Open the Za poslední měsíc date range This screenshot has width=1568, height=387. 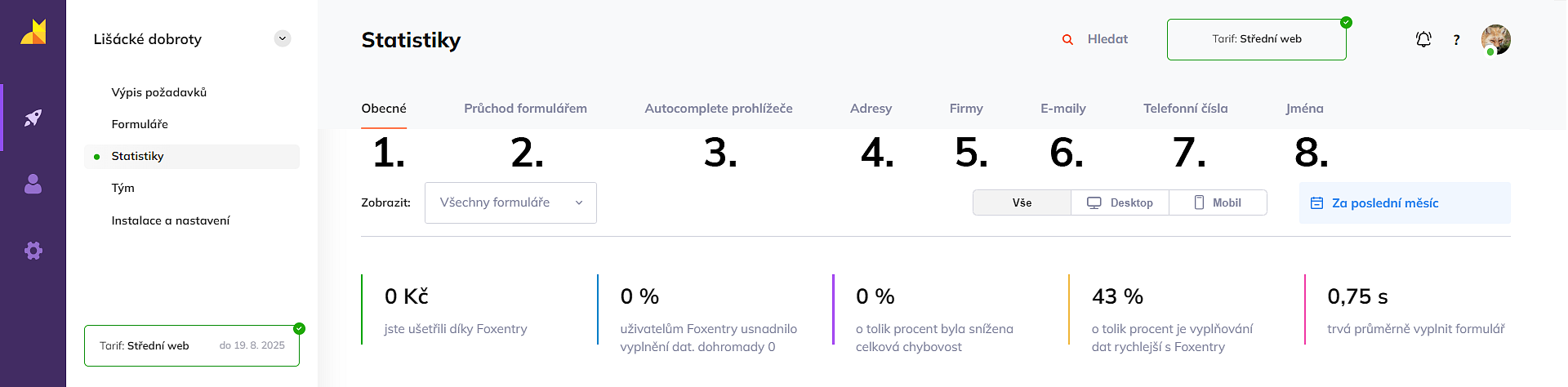click(1404, 202)
